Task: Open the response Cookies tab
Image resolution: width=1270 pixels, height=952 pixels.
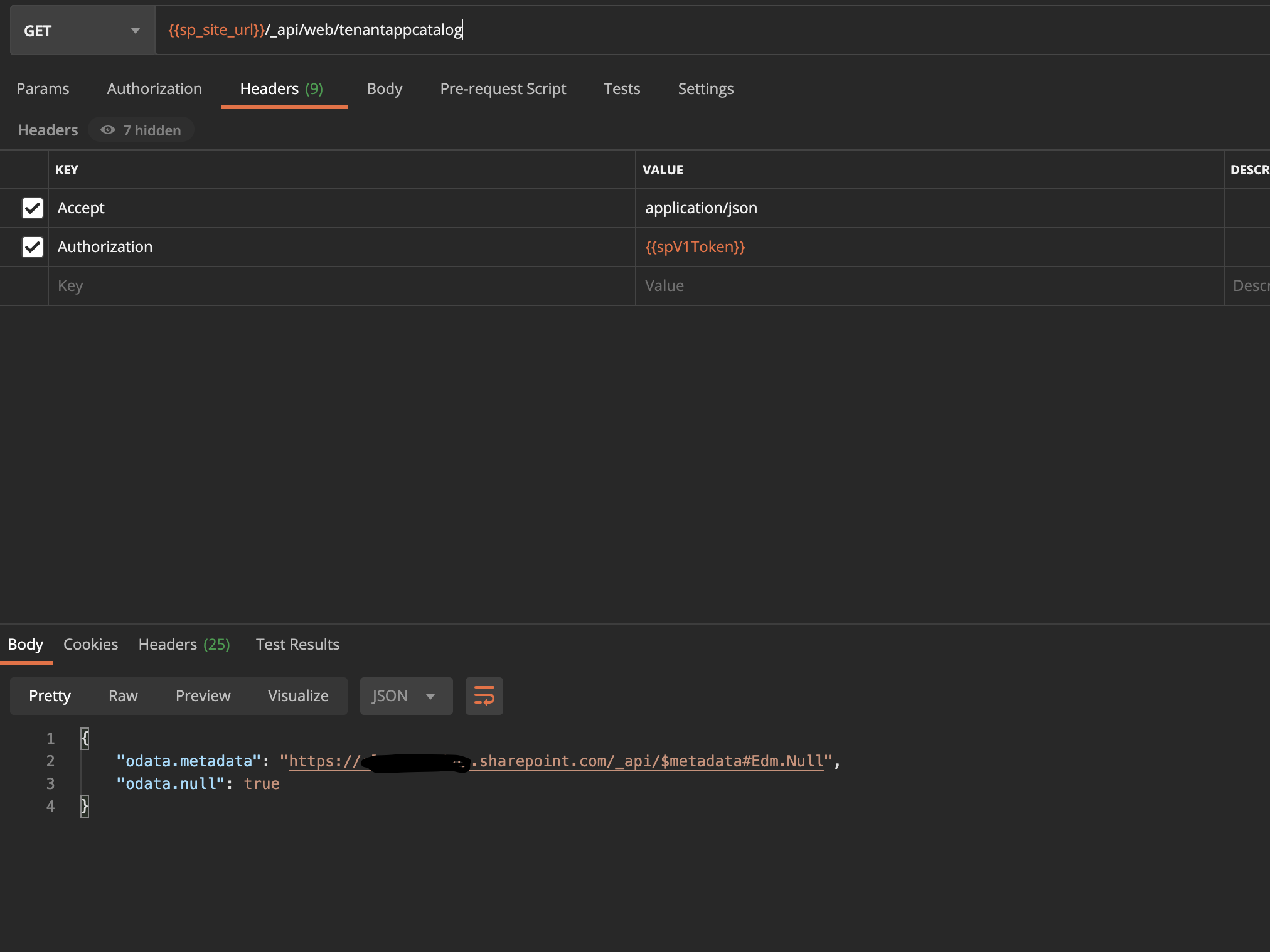Action: [x=90, y=644]
